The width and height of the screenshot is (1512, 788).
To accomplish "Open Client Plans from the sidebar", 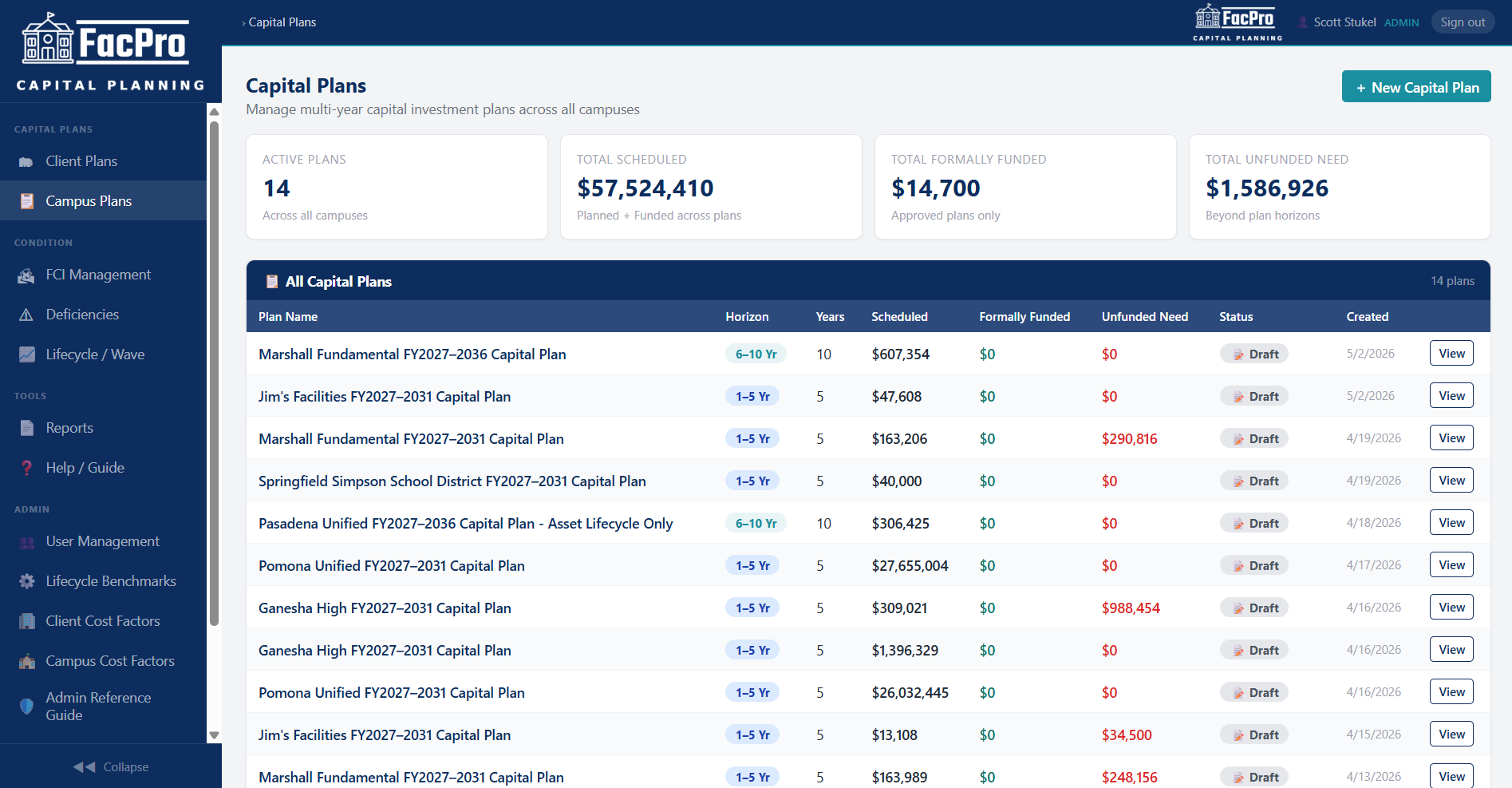I will (103, 161).
